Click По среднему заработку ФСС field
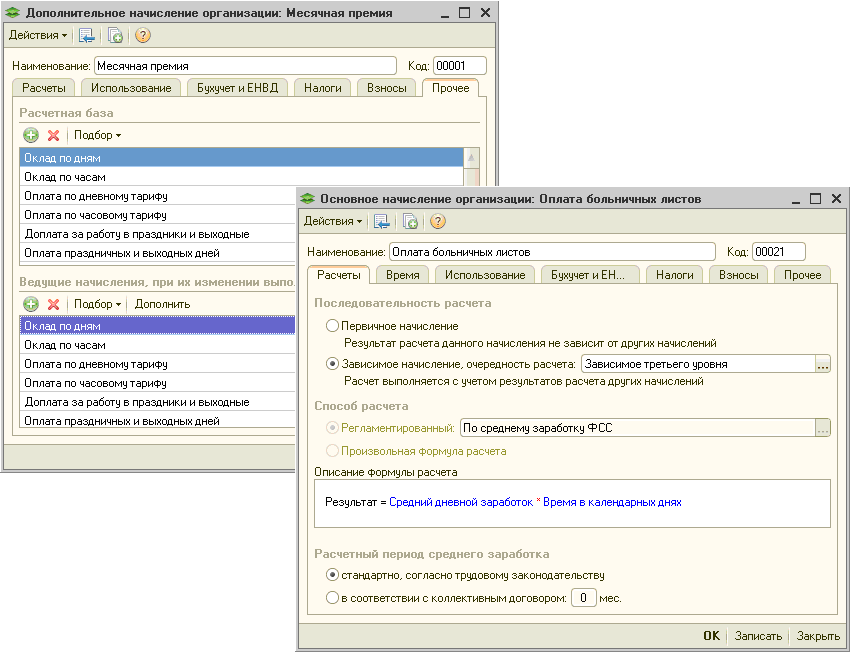This screenshot has height=652, width=850. [638, 428]
